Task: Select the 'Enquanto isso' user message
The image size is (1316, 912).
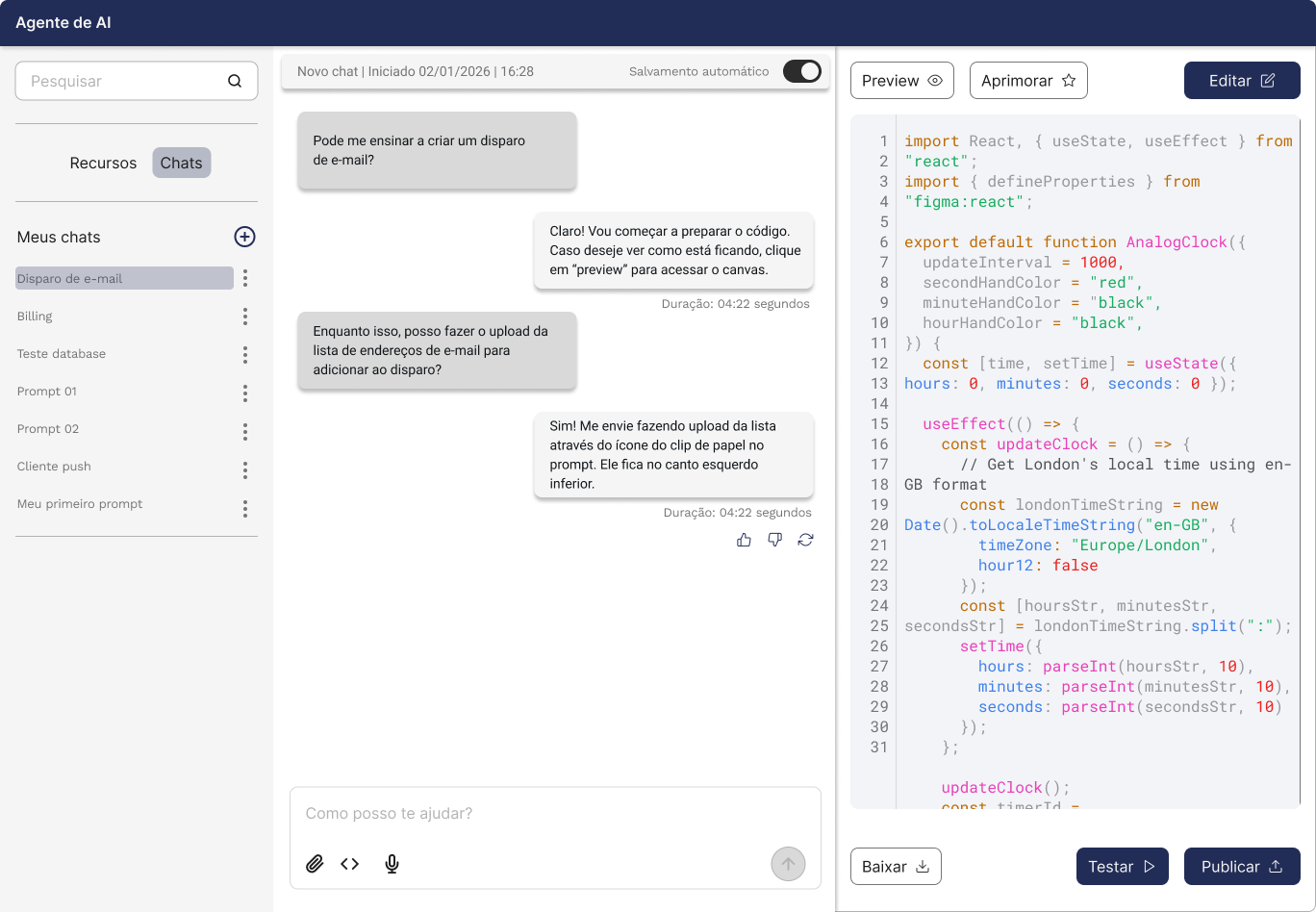Action: [437, 350]
